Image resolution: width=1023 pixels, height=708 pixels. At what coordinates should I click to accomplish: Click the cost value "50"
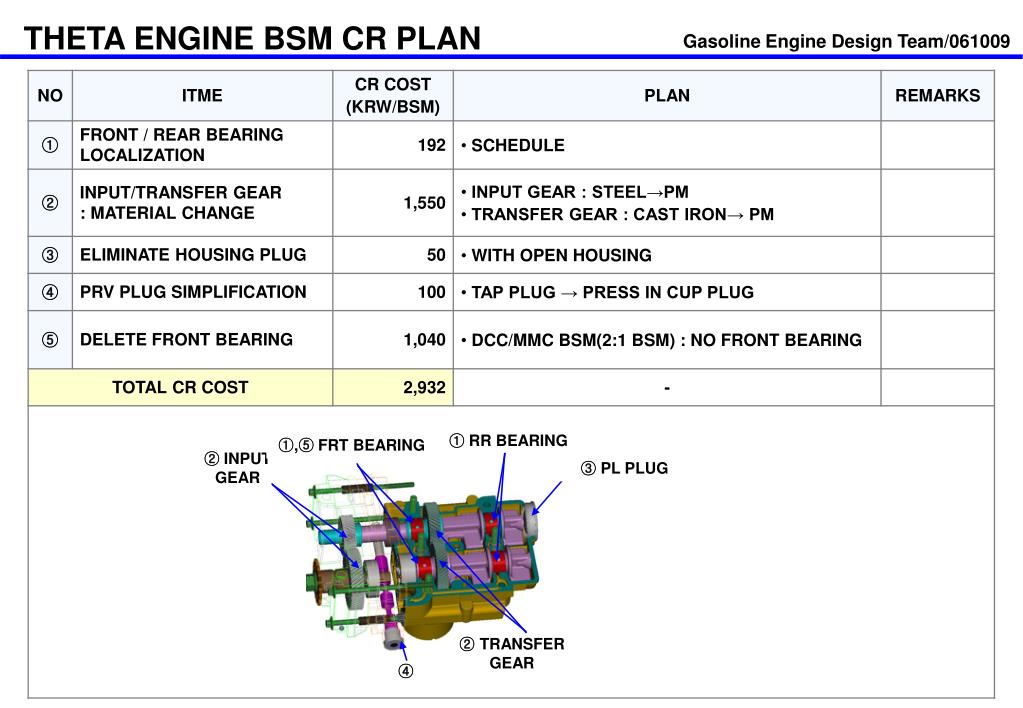pos(436,255)
